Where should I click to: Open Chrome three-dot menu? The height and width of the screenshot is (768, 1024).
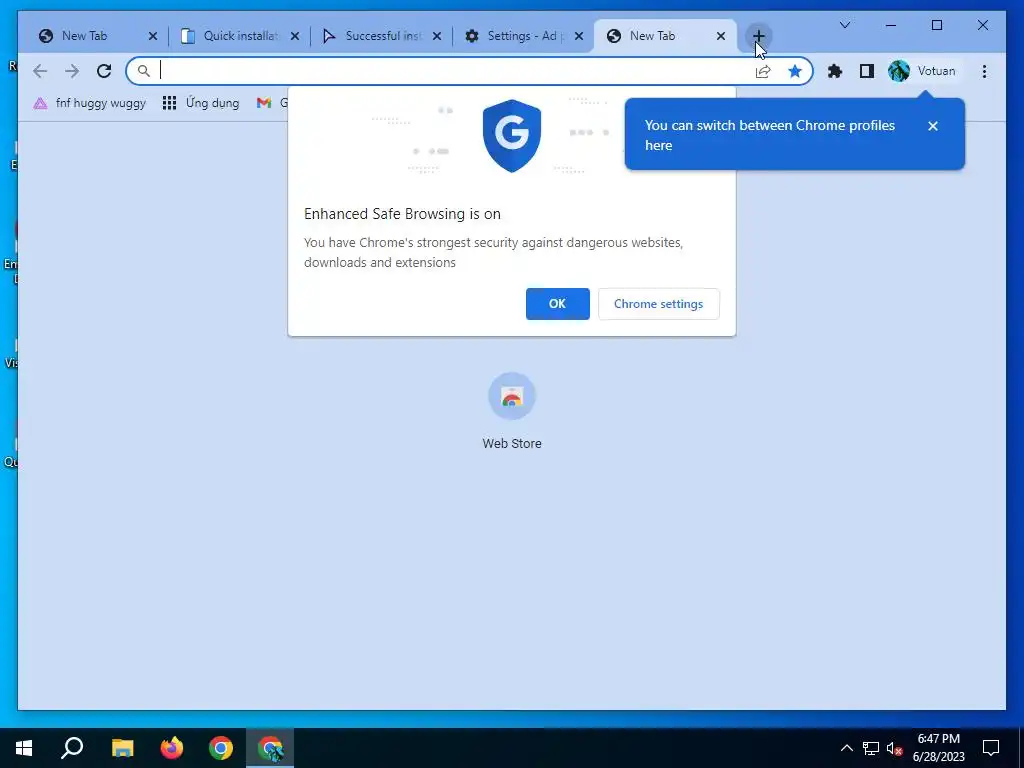[984, 71]
